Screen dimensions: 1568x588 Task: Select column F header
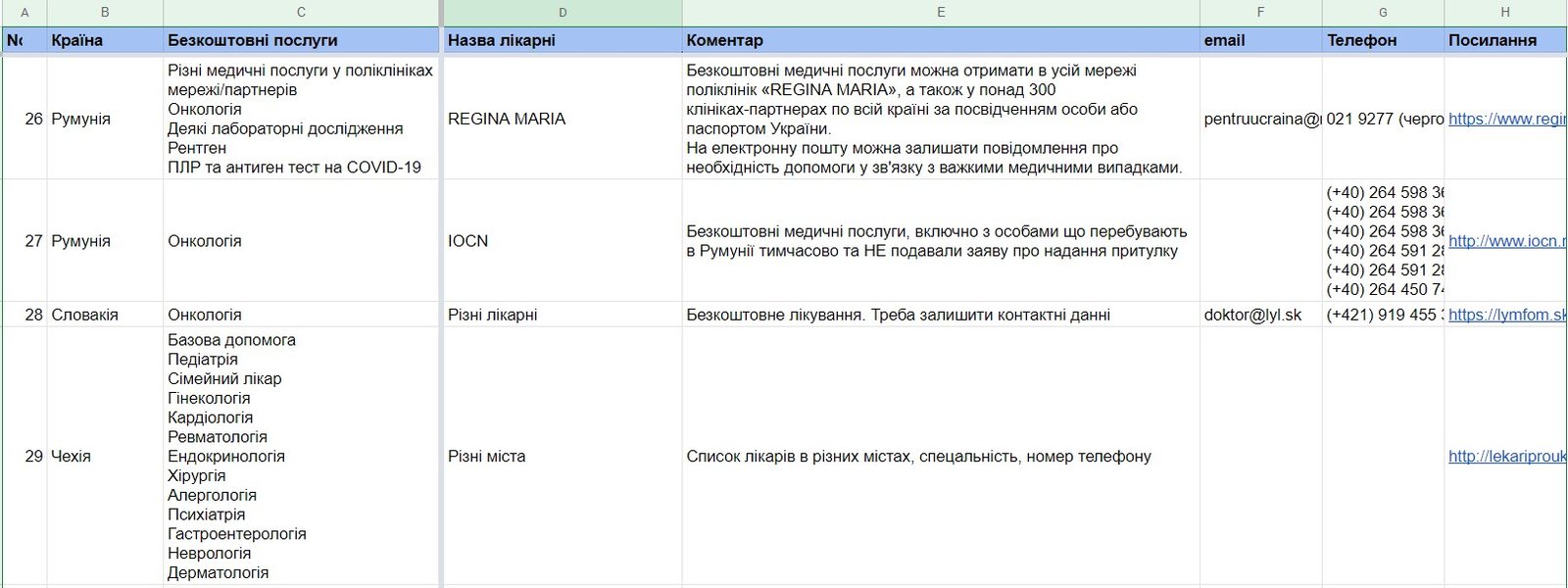tap(1260, 13)
